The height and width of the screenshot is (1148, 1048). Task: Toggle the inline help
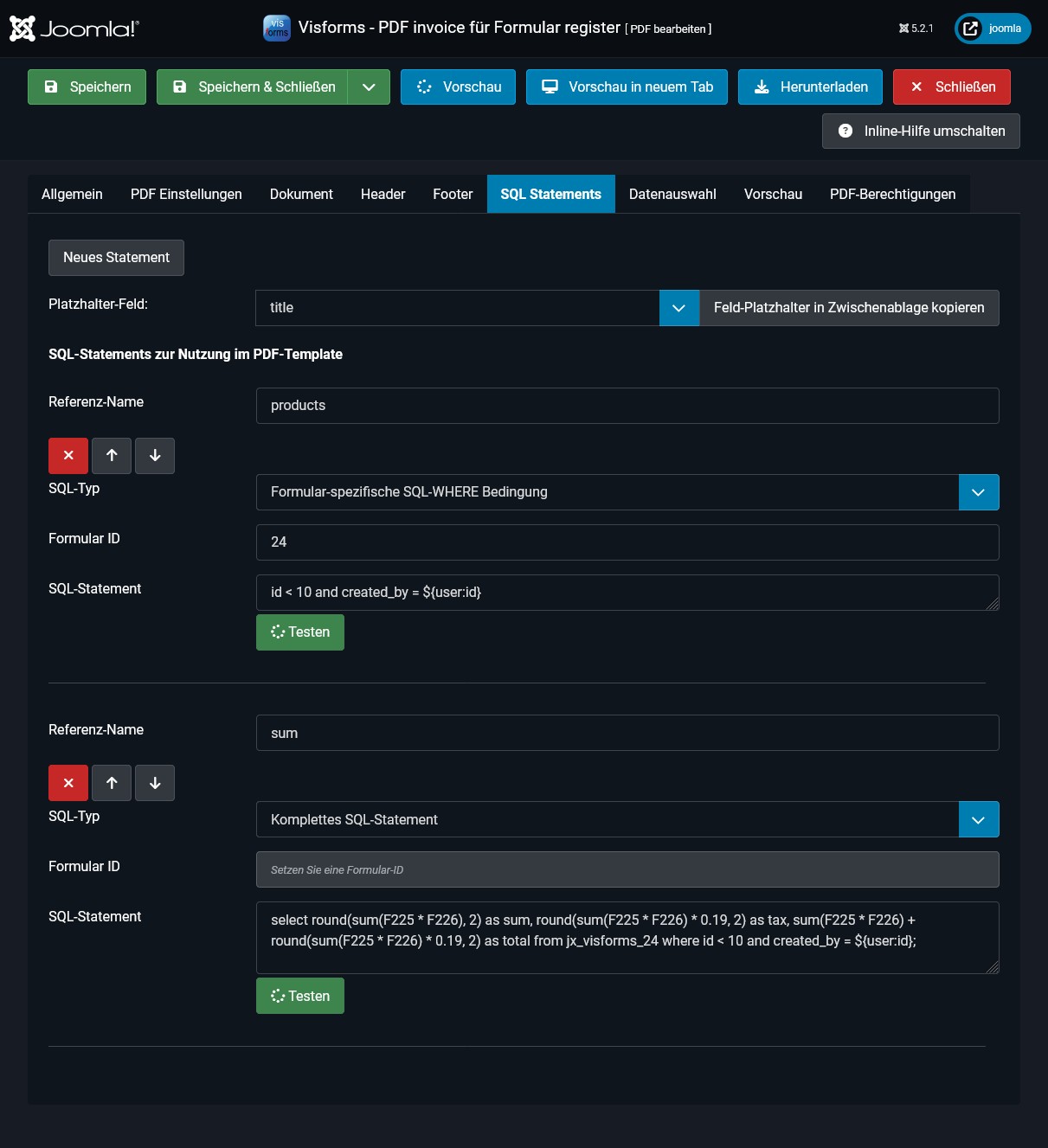[x=921, y=131]
